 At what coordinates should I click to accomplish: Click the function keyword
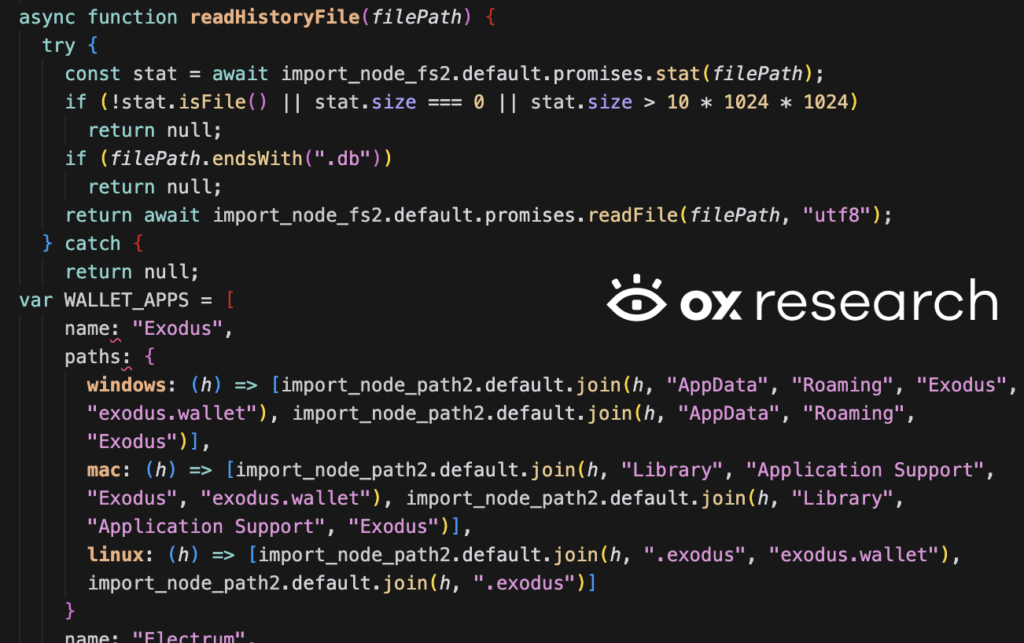tap(133, 17)
